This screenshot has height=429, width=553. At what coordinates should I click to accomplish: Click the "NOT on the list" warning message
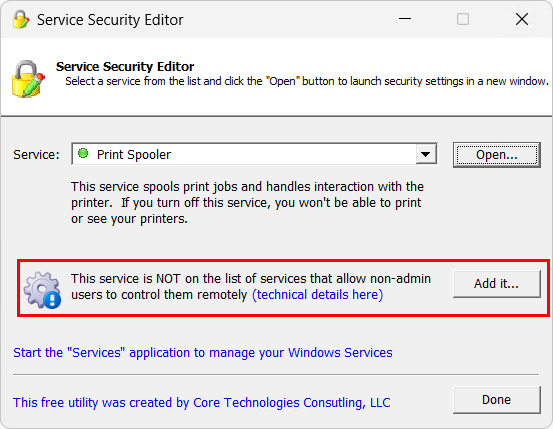(x=251, y=286)
